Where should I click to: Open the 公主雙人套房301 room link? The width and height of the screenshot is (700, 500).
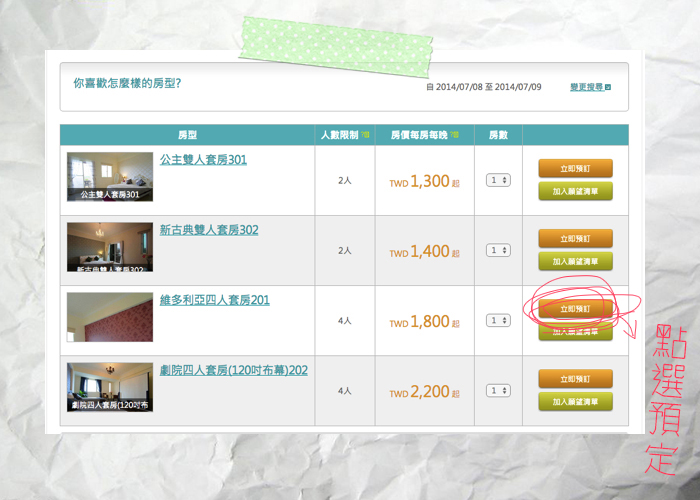tap(203, 159)
